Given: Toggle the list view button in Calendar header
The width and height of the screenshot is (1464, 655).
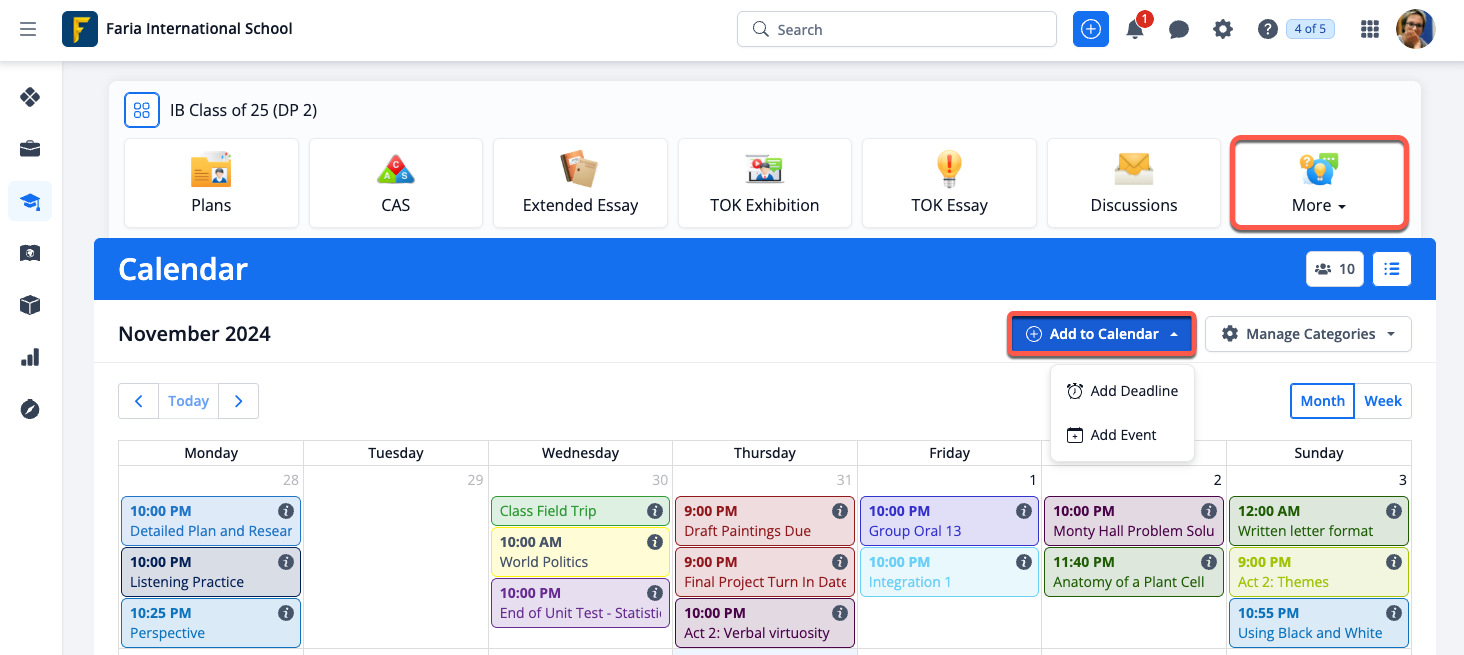Looking at the screenshot, I should coord(1392,269).
